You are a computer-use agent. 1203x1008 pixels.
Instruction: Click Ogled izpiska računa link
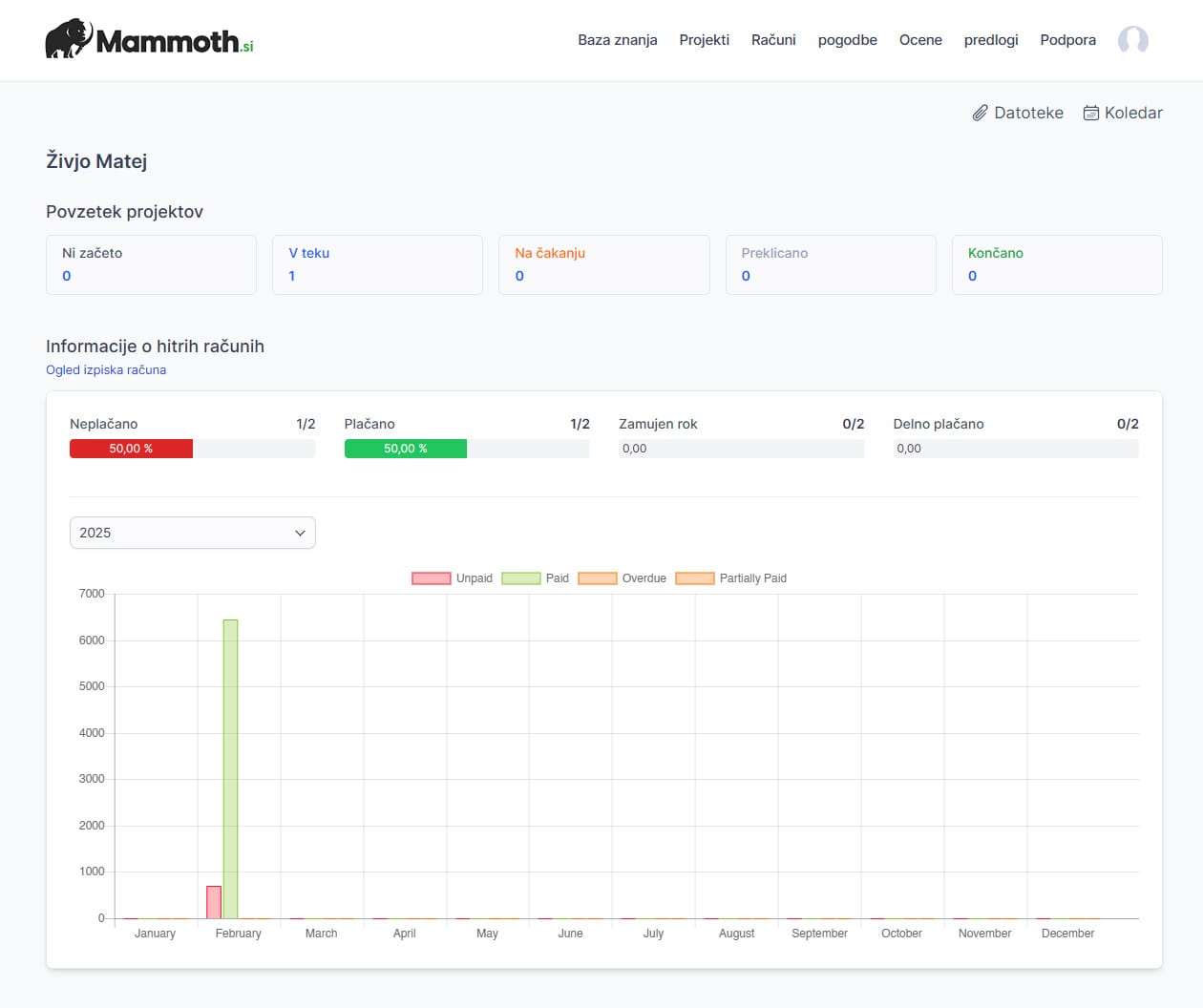pos(106,370)
